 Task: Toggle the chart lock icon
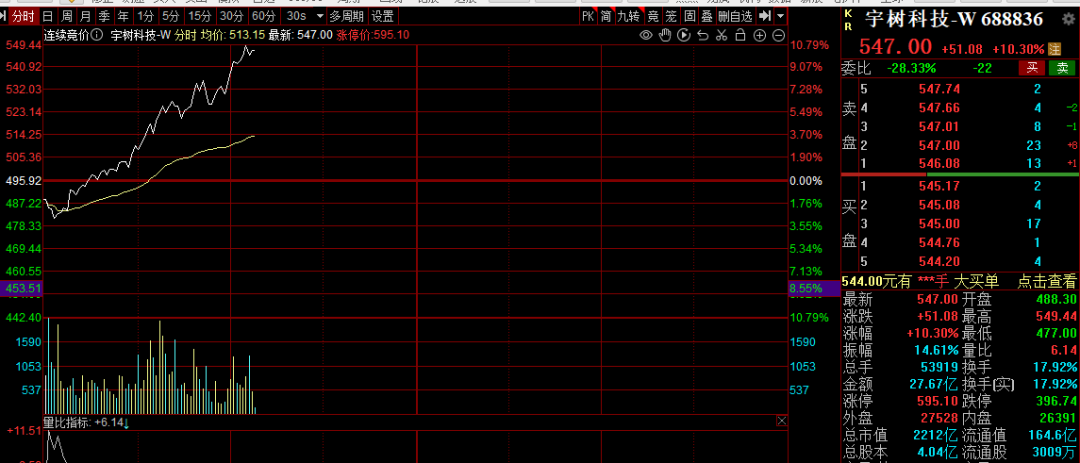[x=740, y=35]
